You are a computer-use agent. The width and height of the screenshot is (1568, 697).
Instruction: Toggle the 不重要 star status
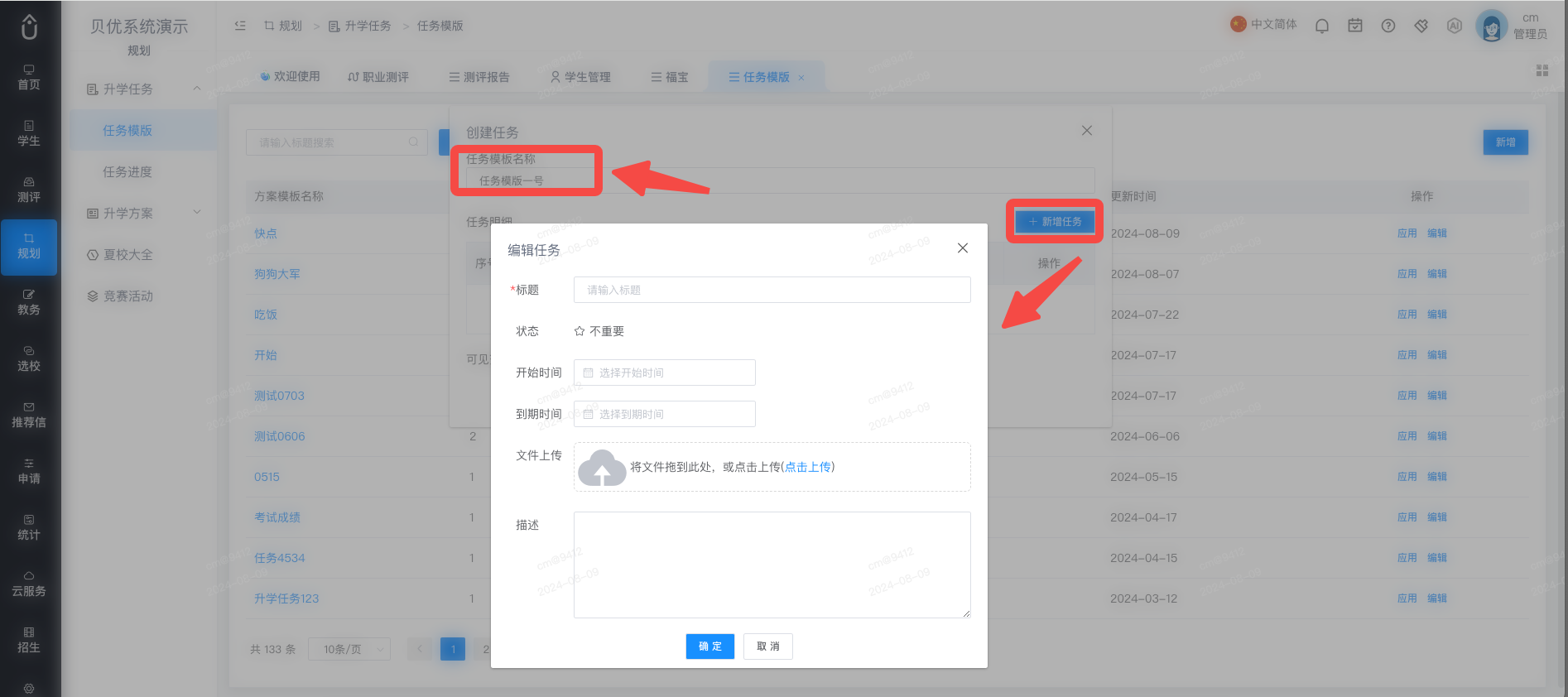tap(599, 331)
